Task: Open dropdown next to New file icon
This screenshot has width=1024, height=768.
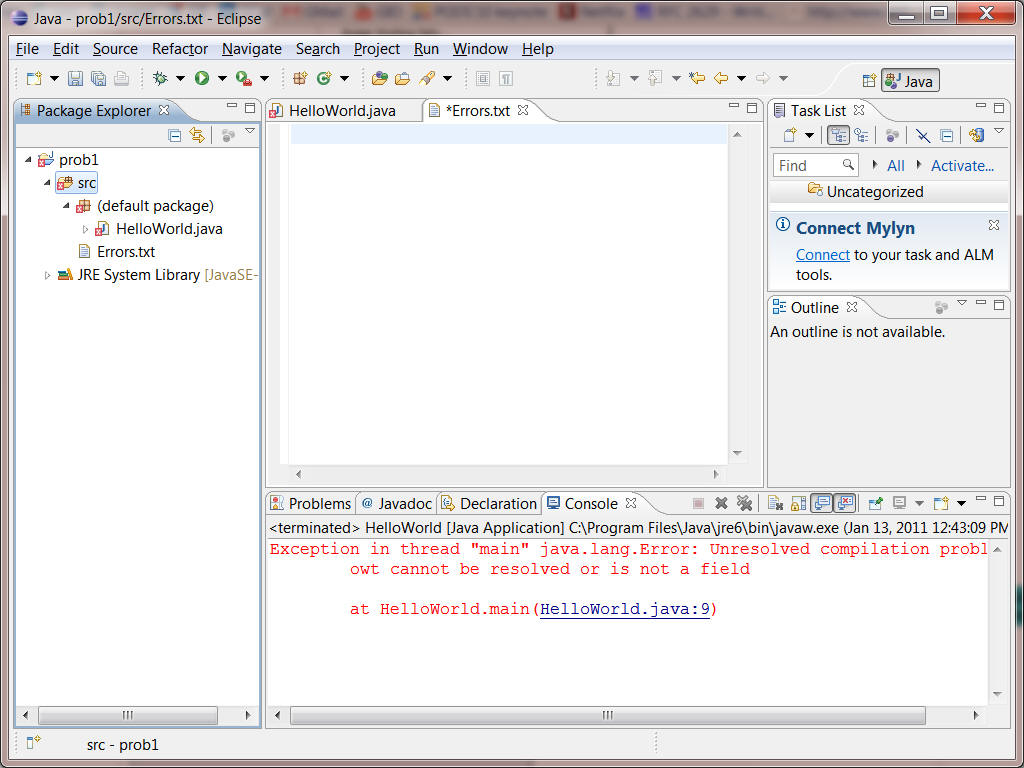Action: [x=54, y=79]
